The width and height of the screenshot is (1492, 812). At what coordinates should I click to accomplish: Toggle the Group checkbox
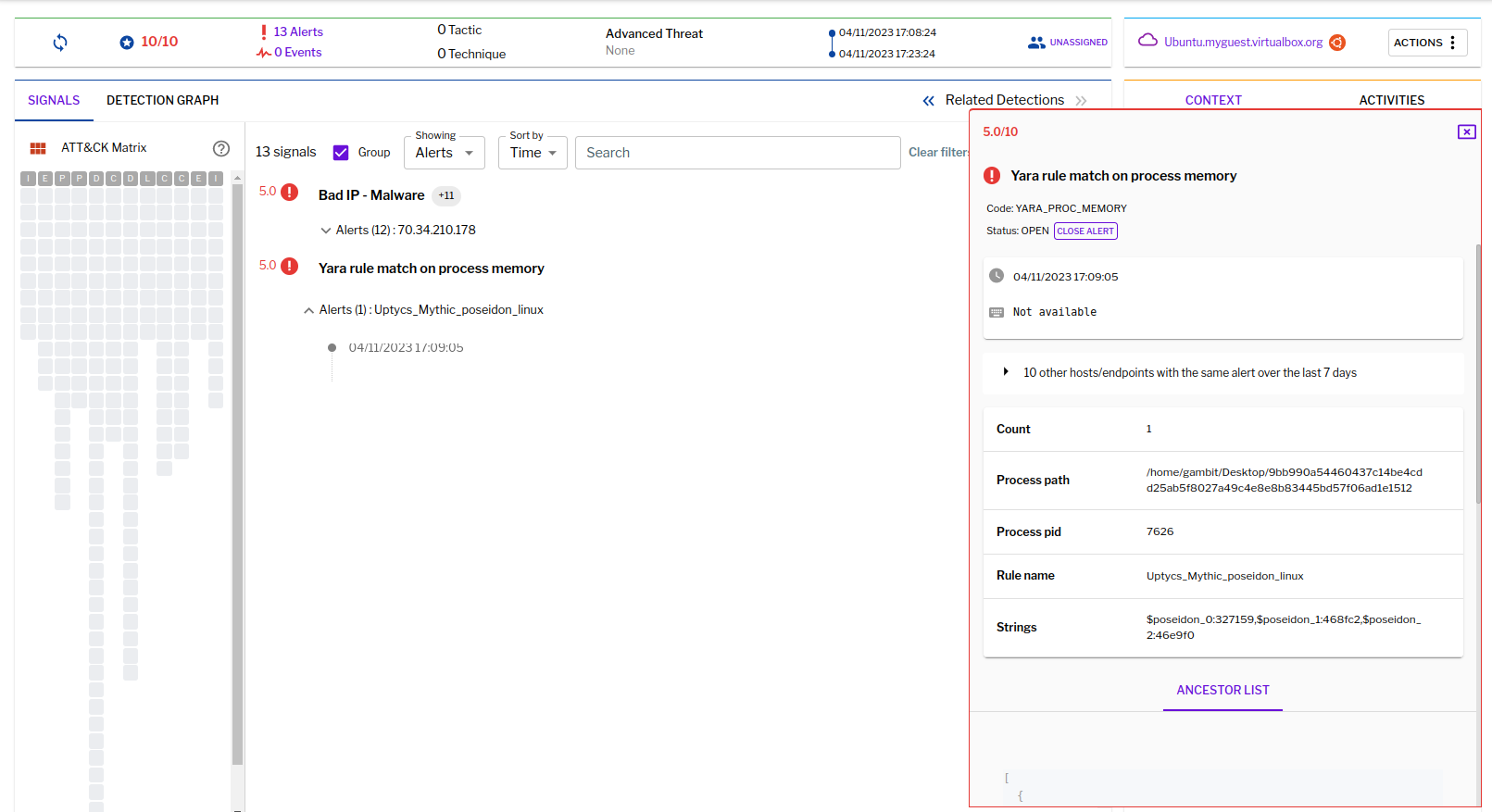[341, 153]
